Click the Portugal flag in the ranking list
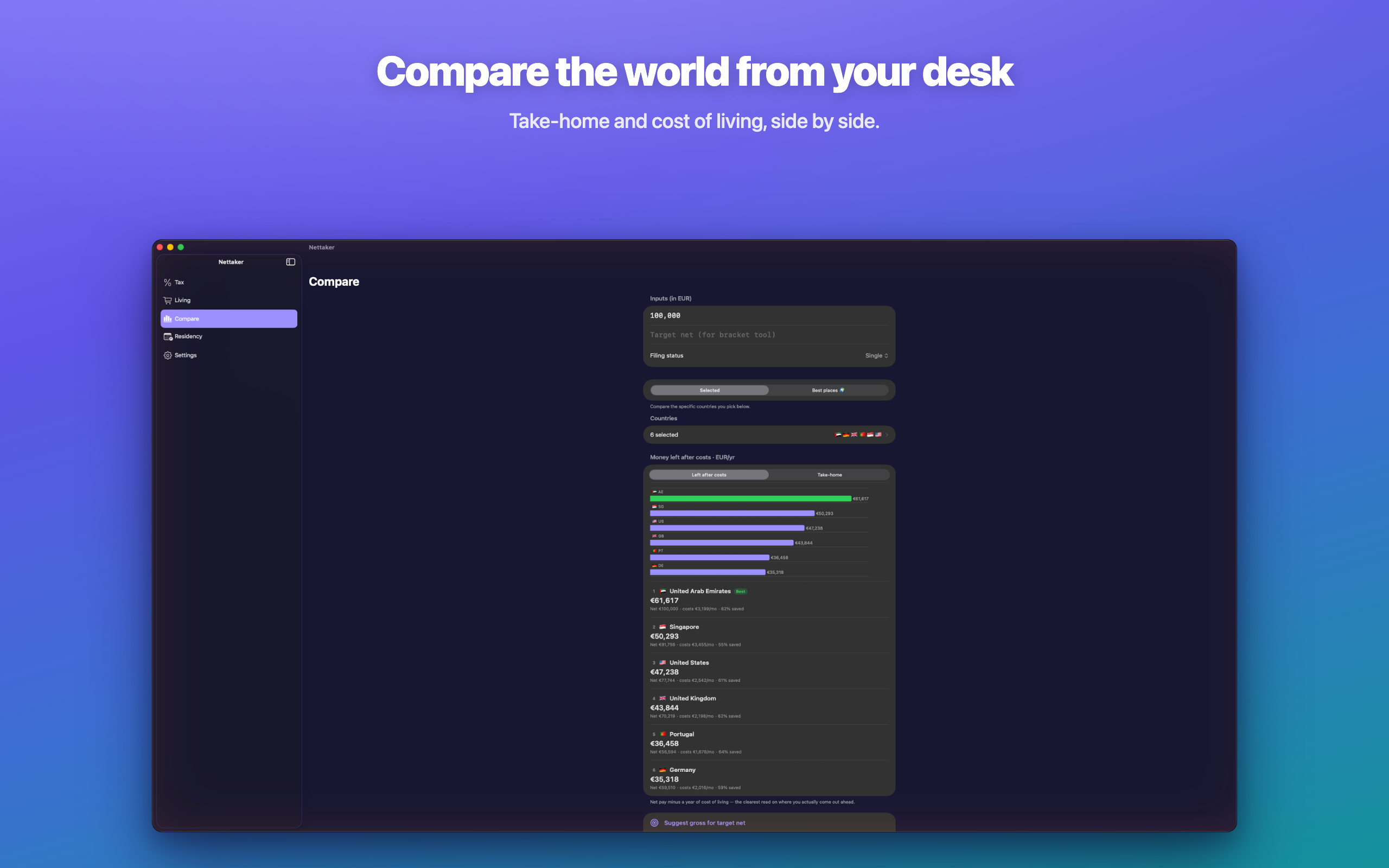 662,733
